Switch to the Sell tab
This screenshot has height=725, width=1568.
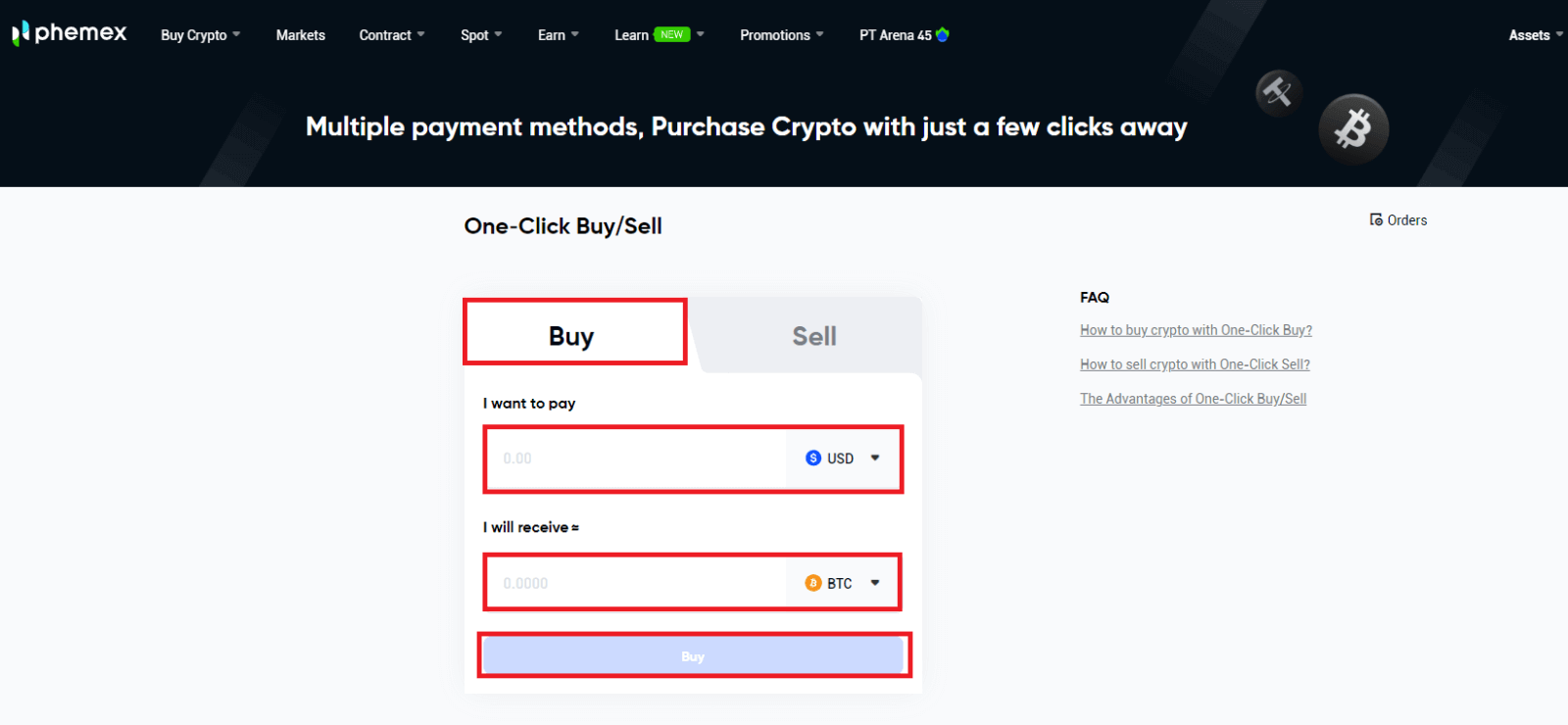click(x=813, y=336)
